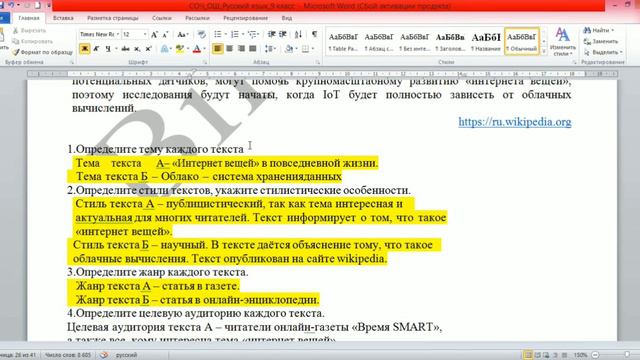Center the paragraph text
The width and height of the screenshot is (640, 360).
pyautogui.click(x=229, y=49)
